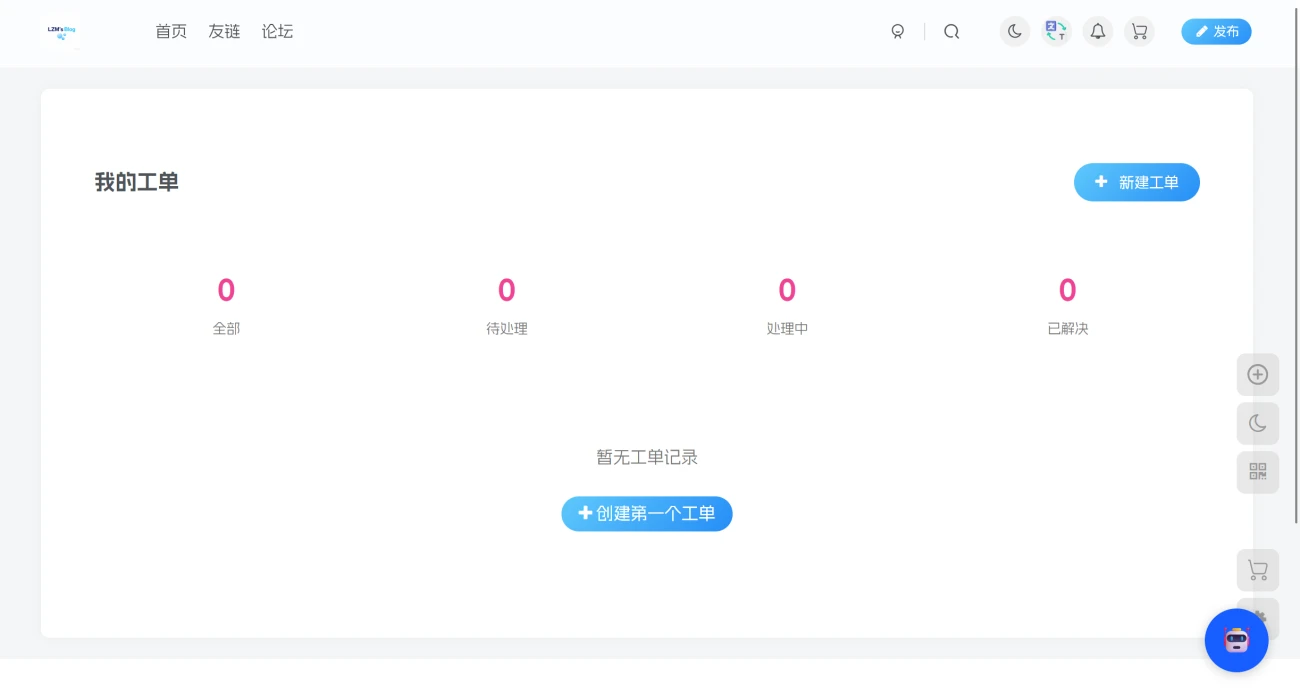Open the QR code panel on the right sidebar
Viewport: 1300px width, 693px height.
(1257, 472)
